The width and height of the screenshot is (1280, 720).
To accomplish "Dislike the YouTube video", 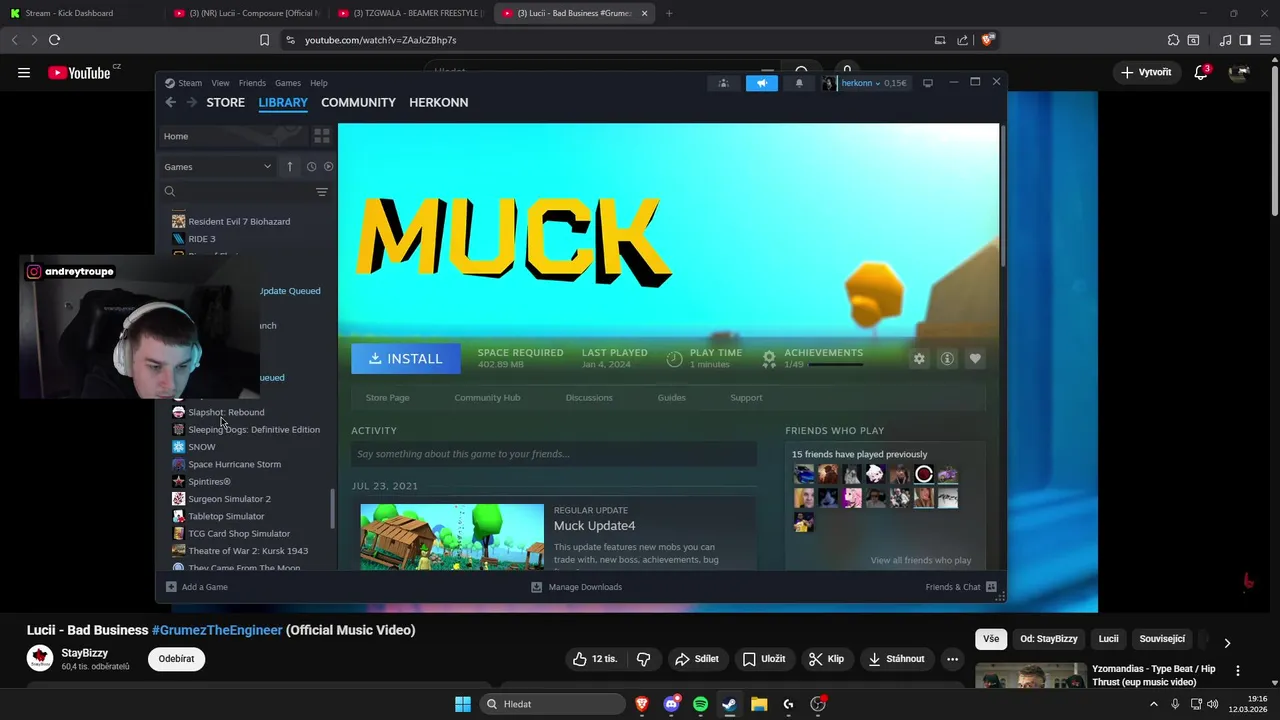I will (x=643, y=659).
